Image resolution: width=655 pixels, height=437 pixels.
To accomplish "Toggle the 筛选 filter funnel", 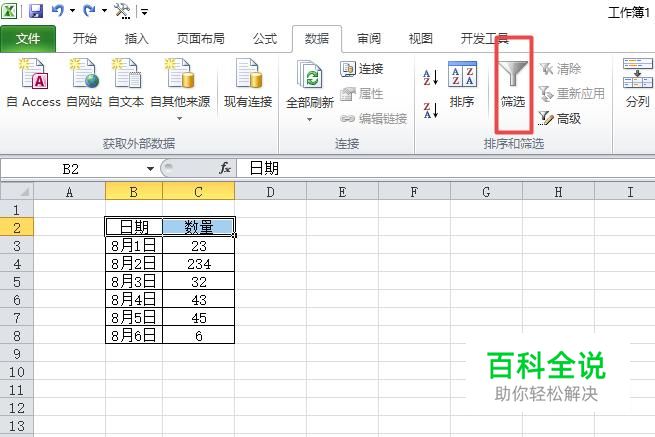I will [x=513, y=84].
